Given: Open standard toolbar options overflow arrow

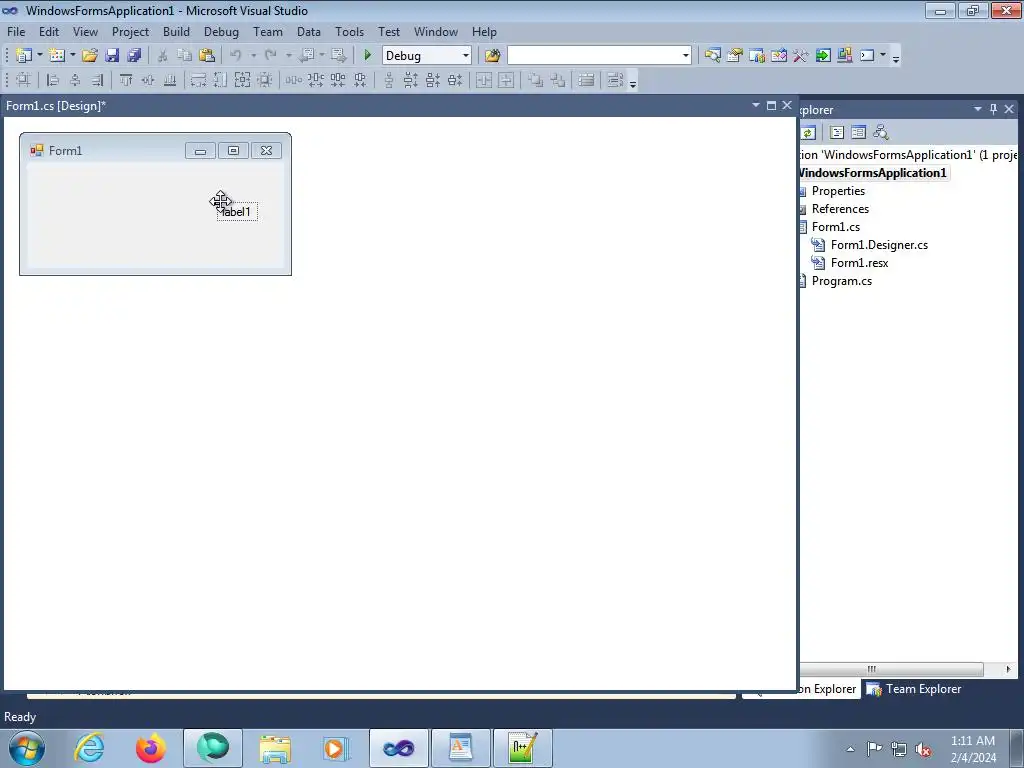Looking at the screenshot, I should 896,58.
